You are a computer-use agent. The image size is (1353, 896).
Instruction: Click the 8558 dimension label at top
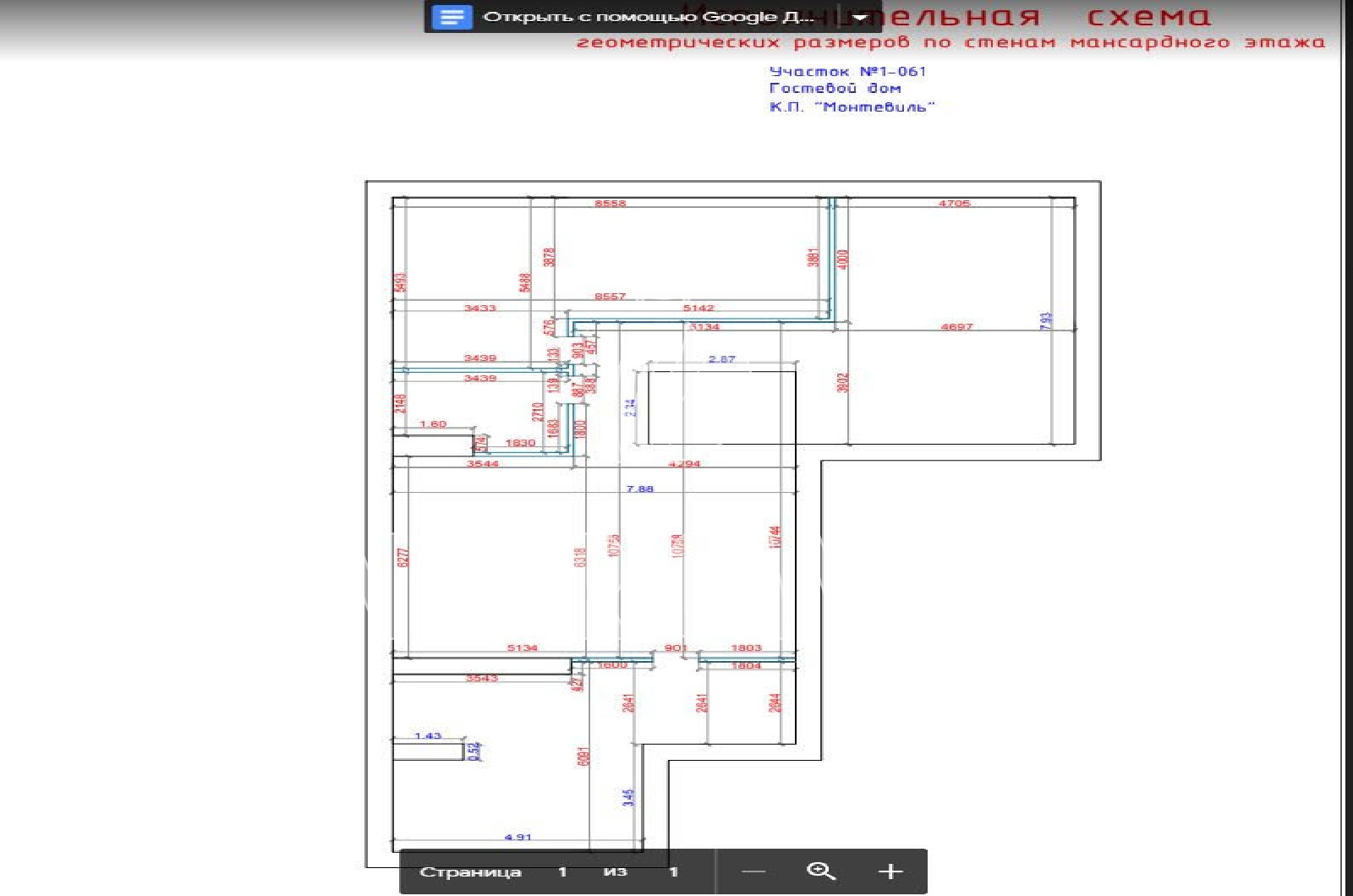pos(610,204)
